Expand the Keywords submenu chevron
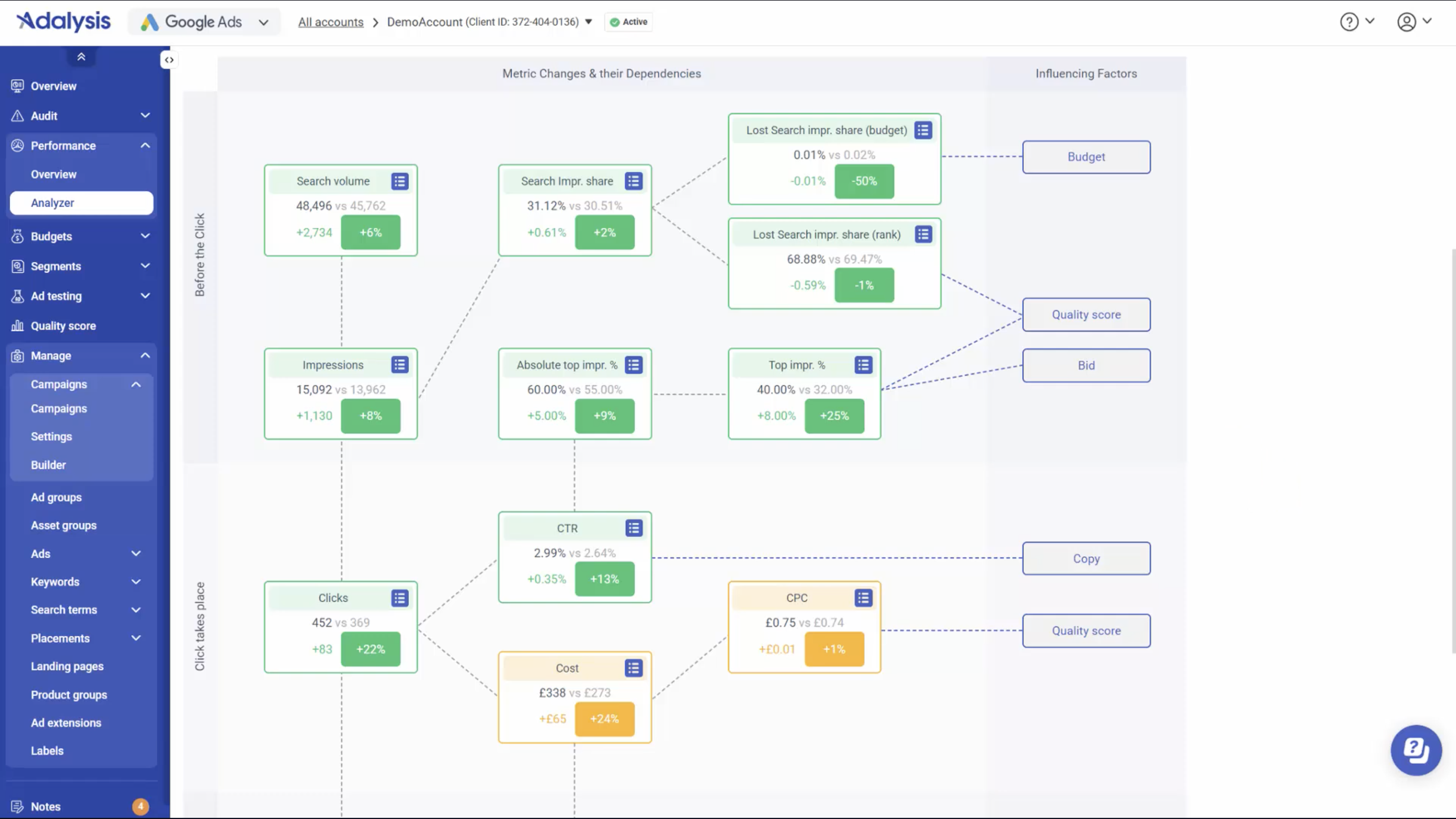Screen dimensions: 1456x819 (x=136, y=582)
